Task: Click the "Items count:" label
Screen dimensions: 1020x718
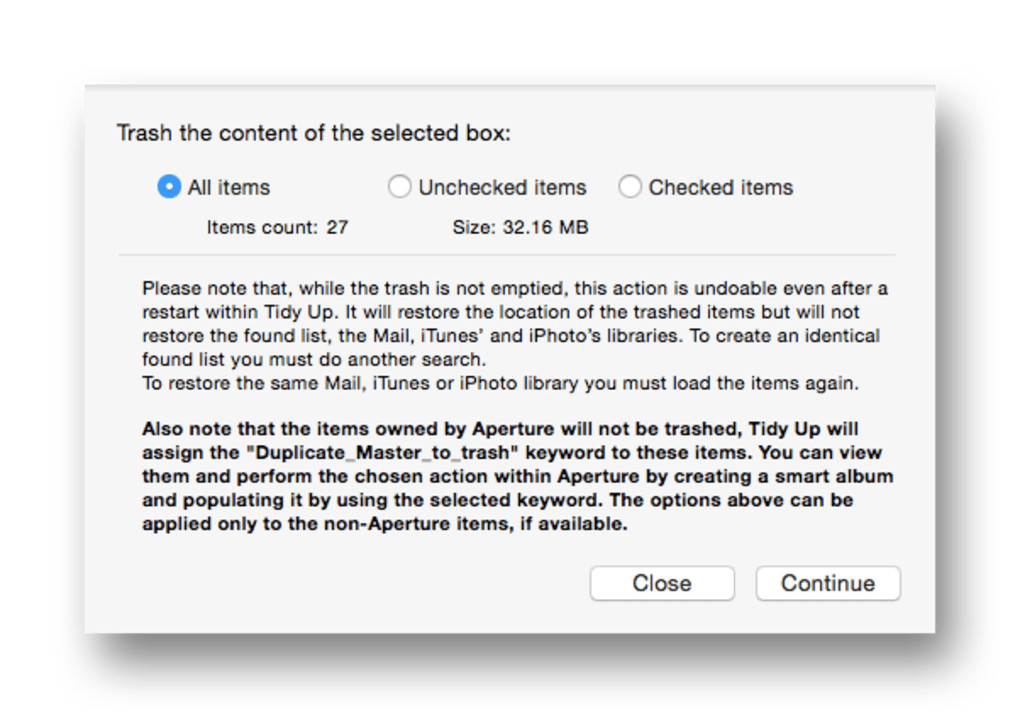Action: pos(262,227)
